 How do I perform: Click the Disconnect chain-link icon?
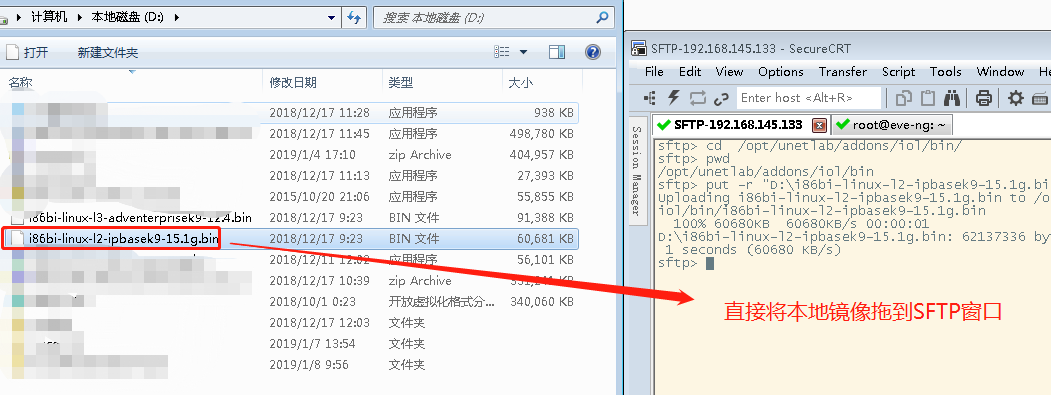721,99
